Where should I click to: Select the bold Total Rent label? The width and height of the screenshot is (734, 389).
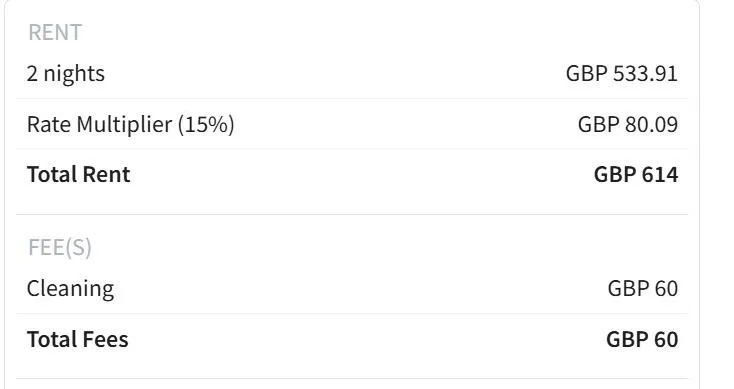tap(79, 175)
